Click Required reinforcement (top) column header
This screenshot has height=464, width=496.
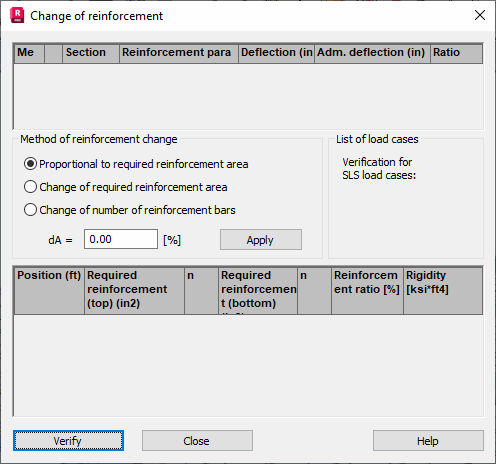(134, 290)
